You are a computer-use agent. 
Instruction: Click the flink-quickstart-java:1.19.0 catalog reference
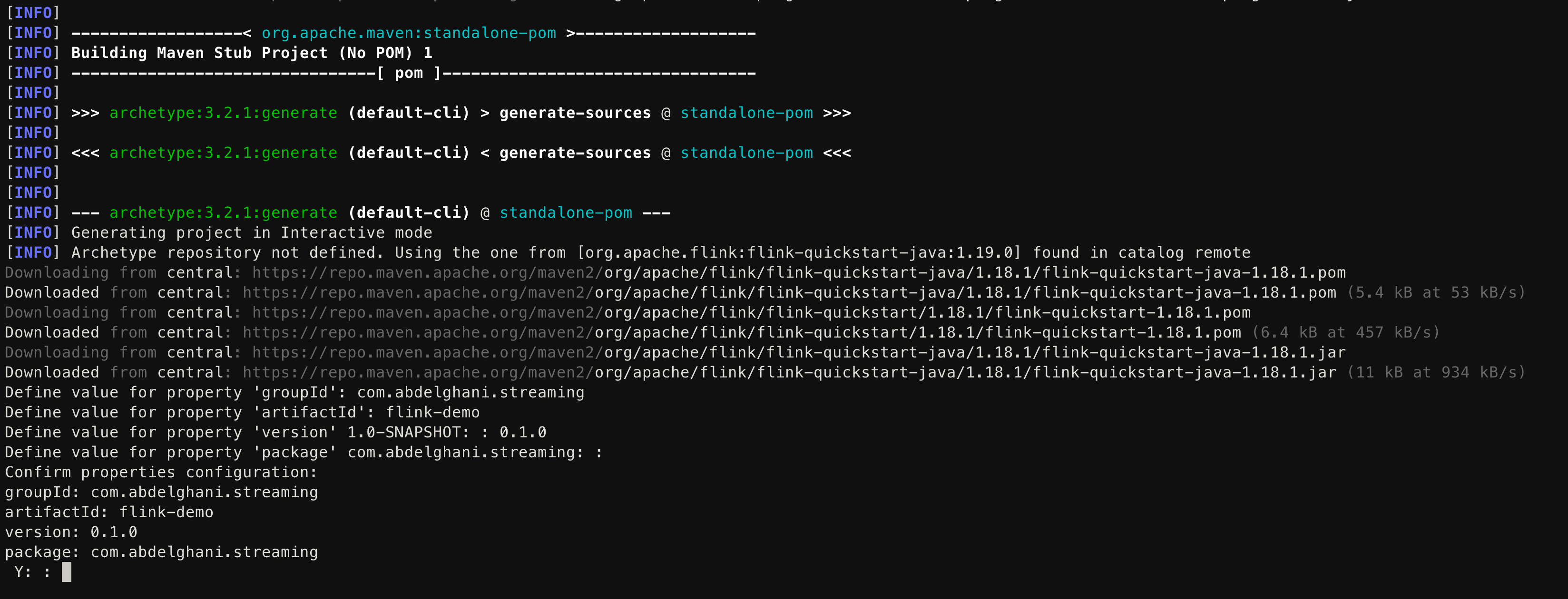[x=799, y=253]
